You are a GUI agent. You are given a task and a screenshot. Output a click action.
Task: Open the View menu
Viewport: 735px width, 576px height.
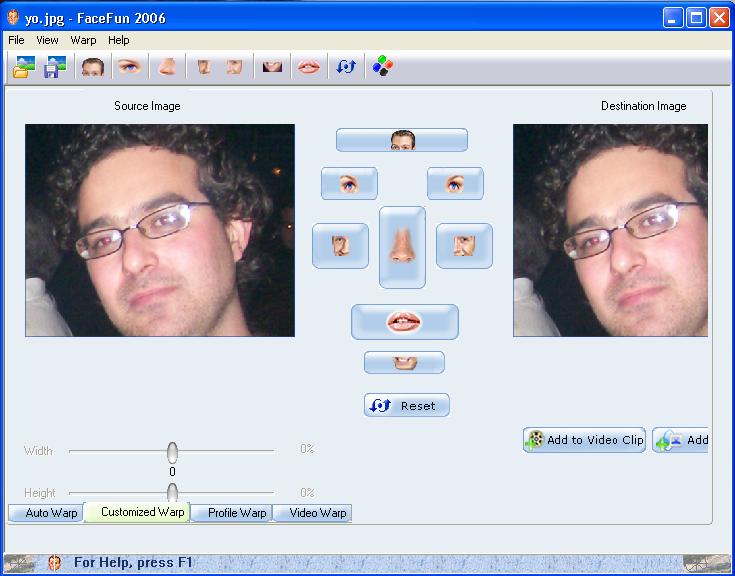click(47, 40)
